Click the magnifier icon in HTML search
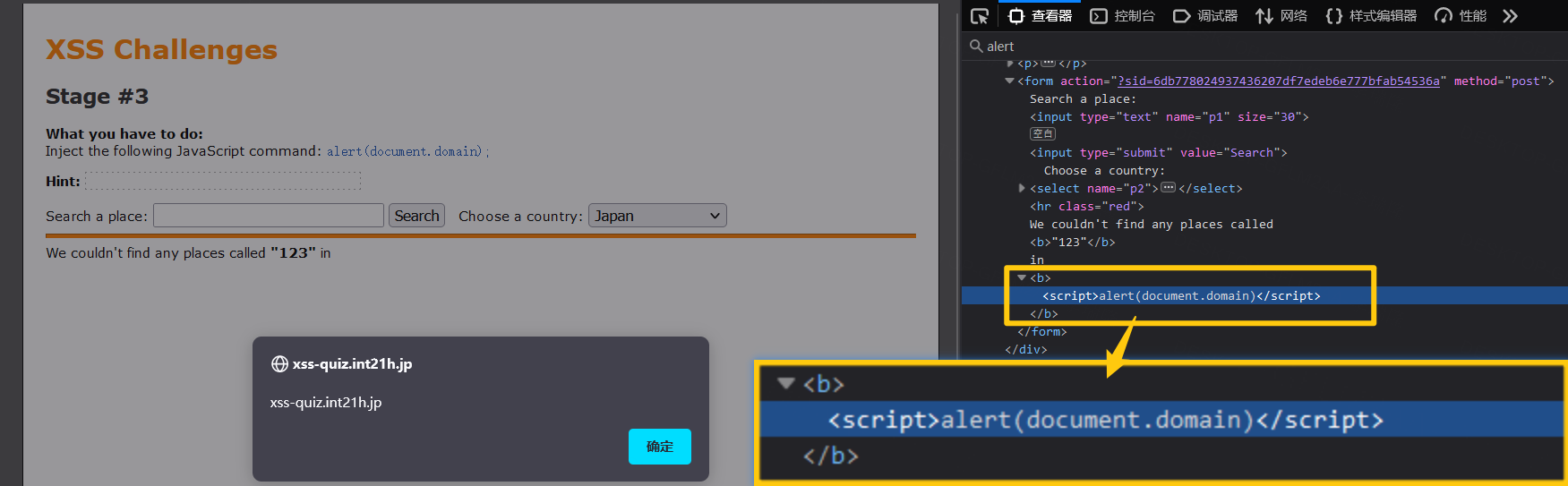1568x486 pixels. click(x=976, y=46)
